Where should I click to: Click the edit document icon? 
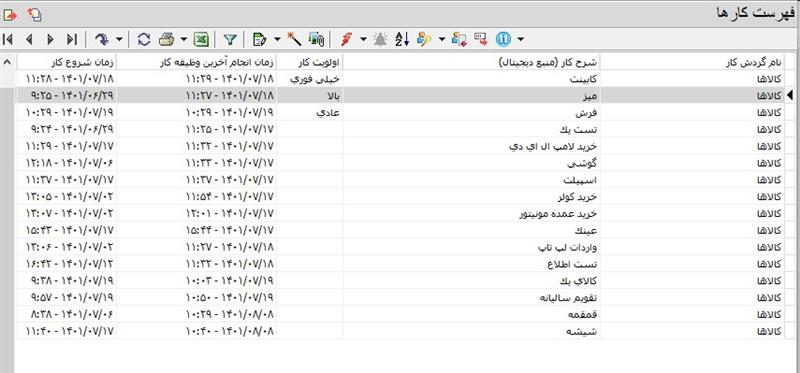pyautogui.click(x=260, y=39)
